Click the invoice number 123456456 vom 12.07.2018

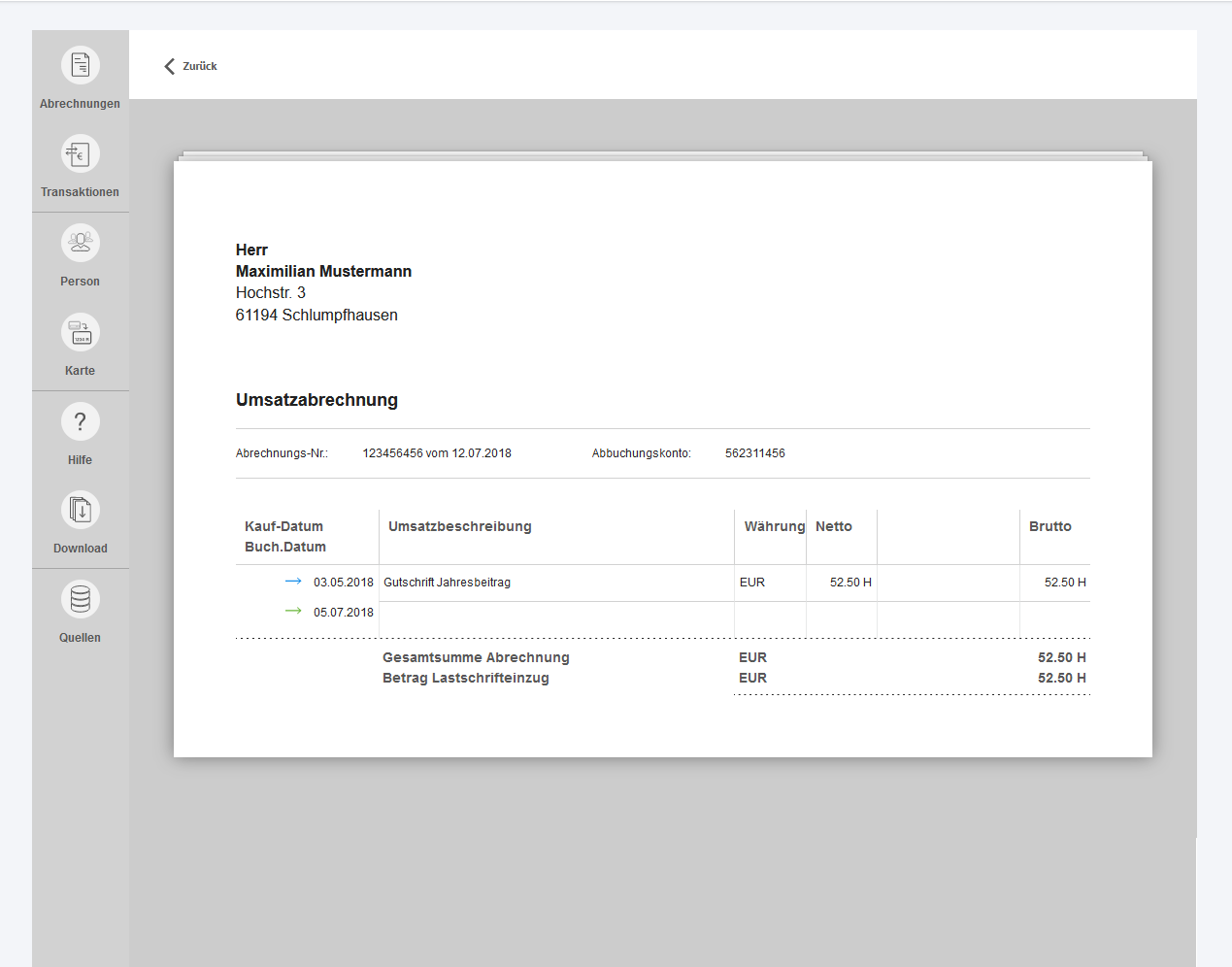(437, 453)
